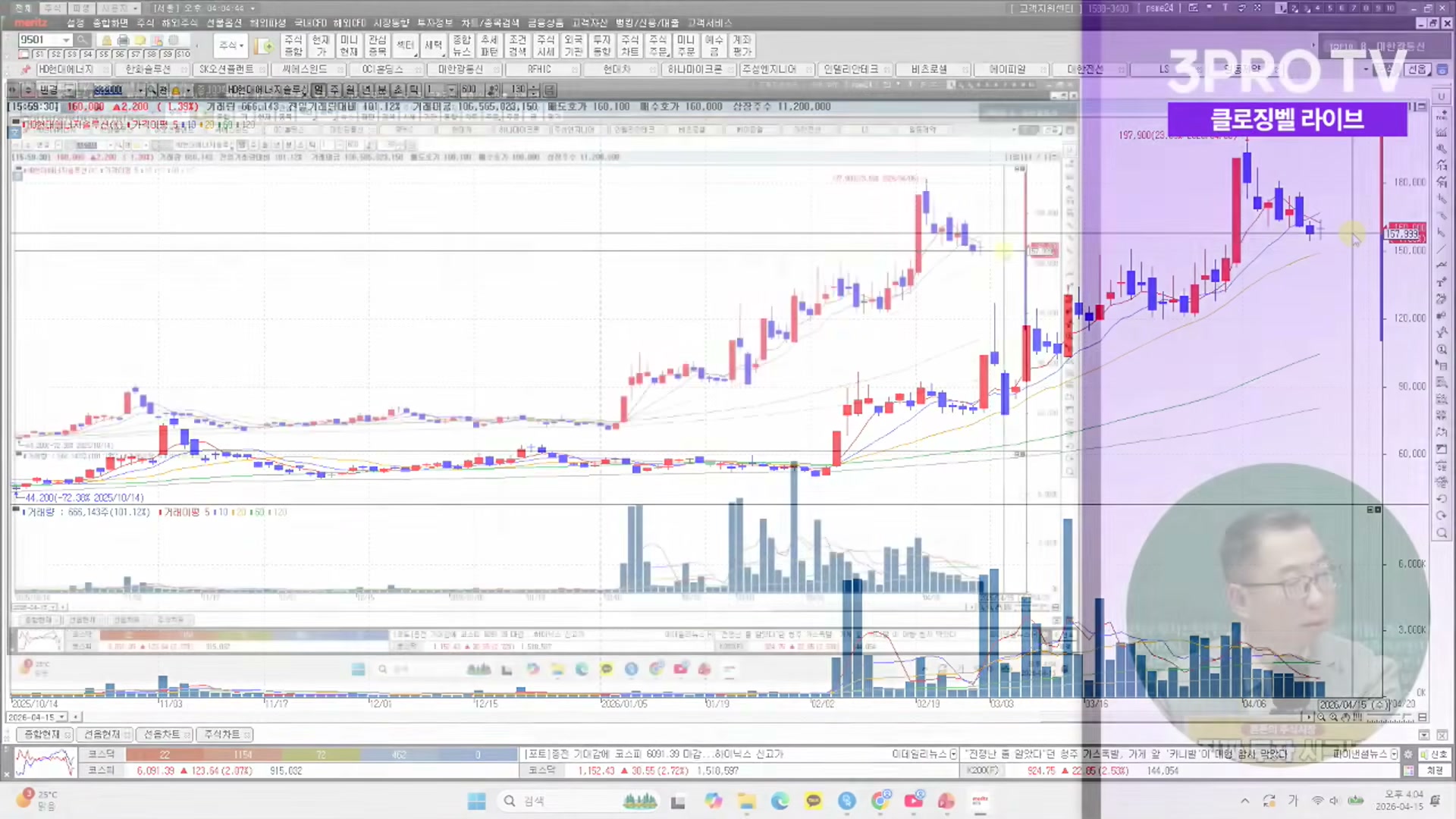Click the alarm bell icon in chart toolbar
This screenshot has width=1456, height=819.
175,89
